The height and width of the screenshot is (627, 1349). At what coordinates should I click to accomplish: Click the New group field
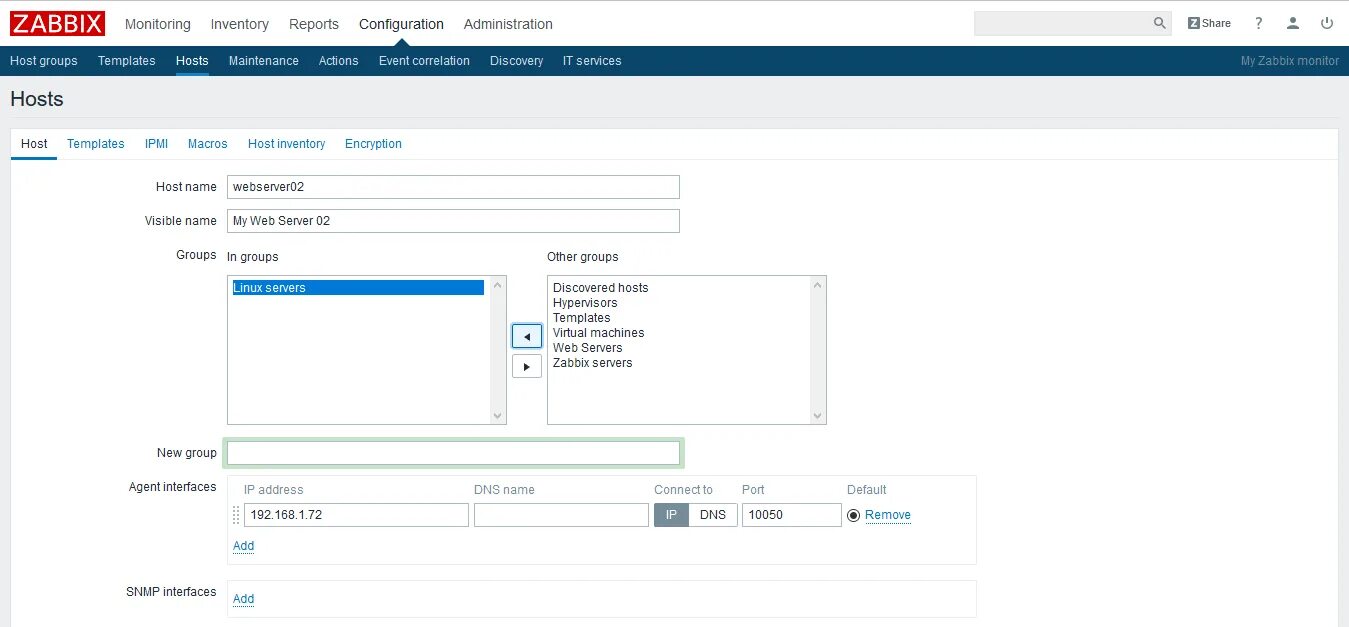tap(453, 453)
